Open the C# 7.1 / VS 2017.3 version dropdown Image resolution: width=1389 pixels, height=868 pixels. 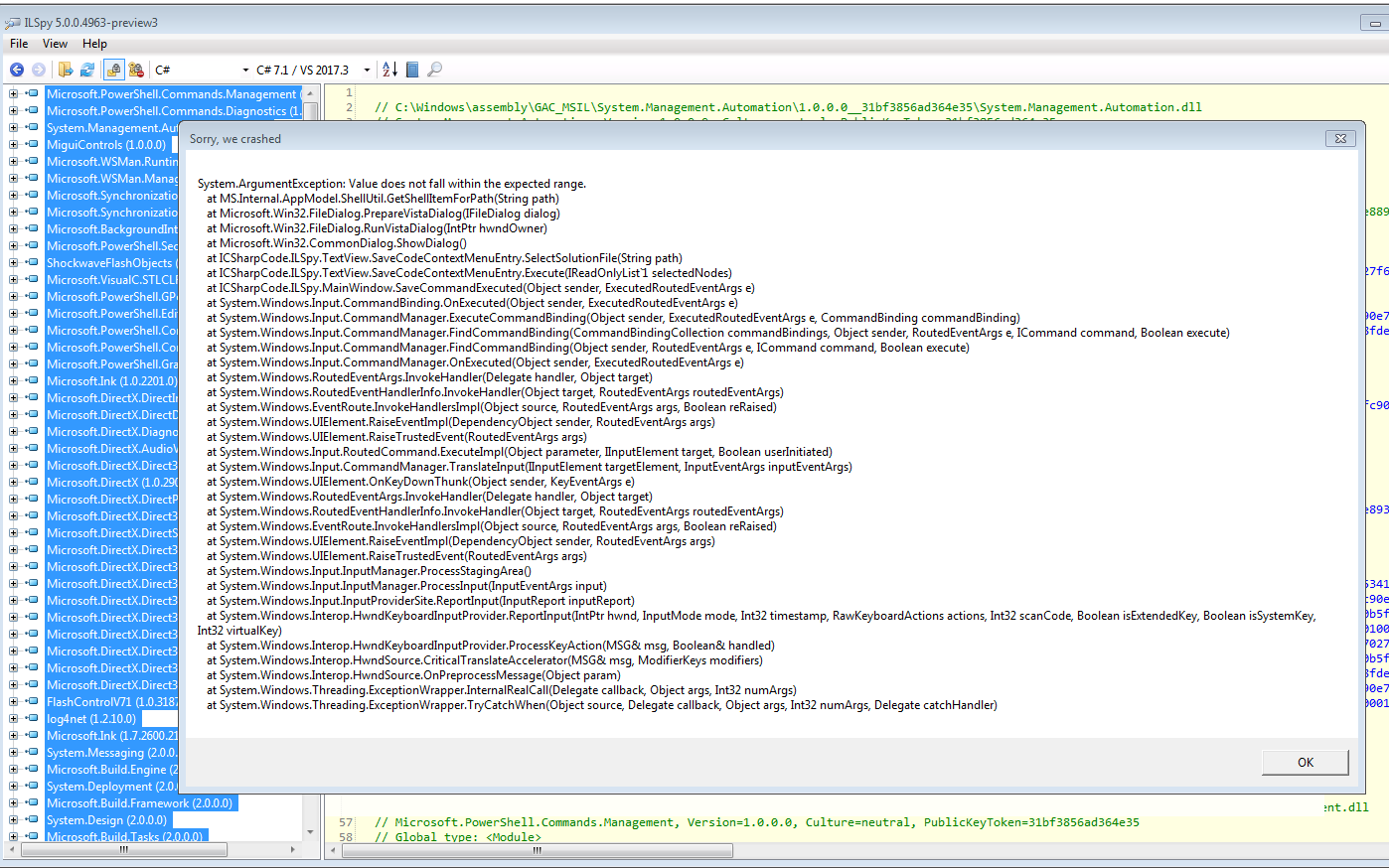(313, 70)
